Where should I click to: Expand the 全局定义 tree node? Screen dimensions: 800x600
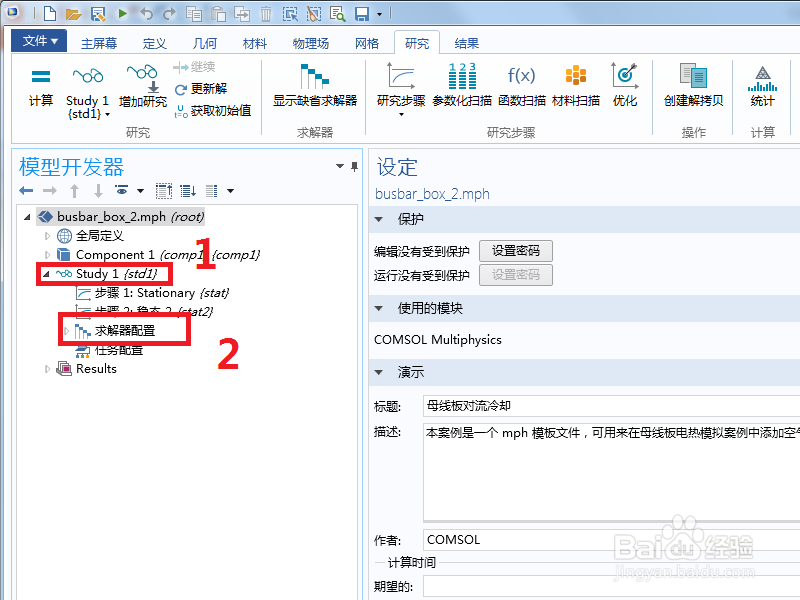coord(47,236)
